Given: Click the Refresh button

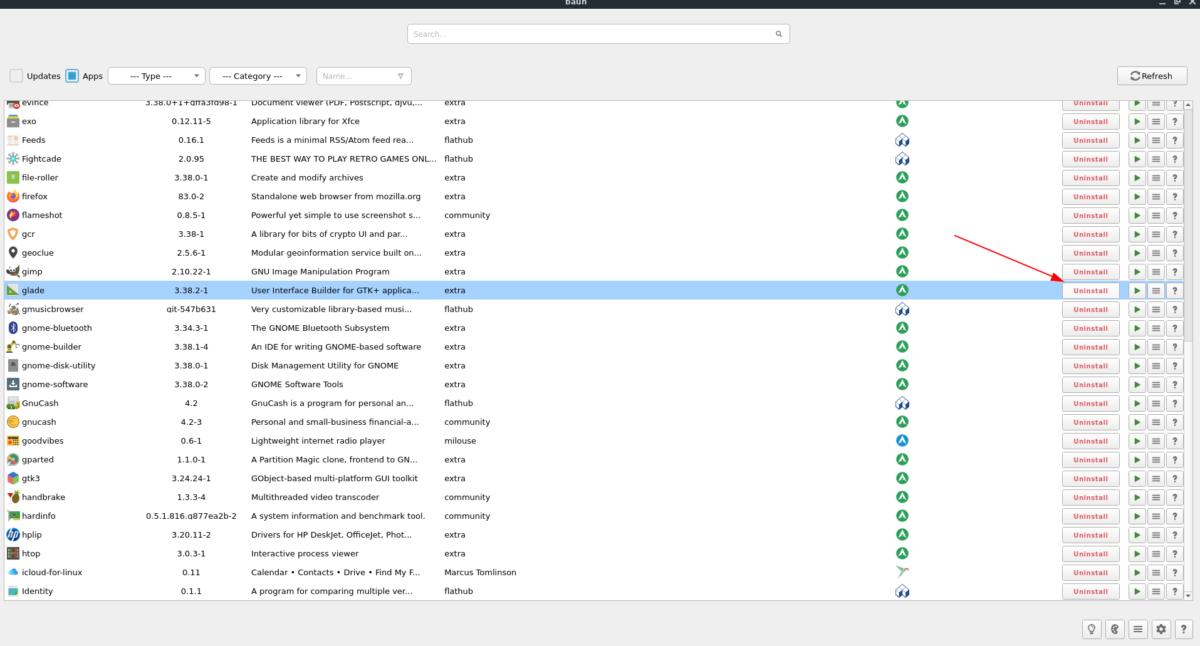Looking at the screenshot, I should pyautogui.click(x=1152, y=76).
